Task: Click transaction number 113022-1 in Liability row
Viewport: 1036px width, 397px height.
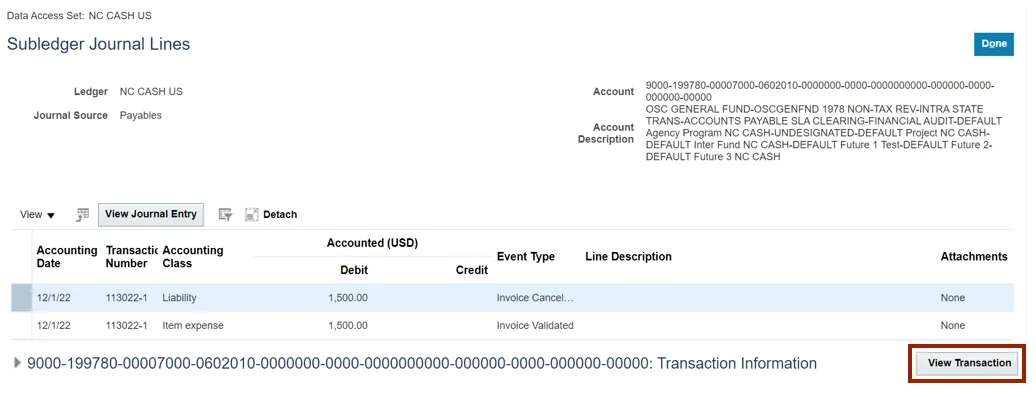Action: [127, 298]
